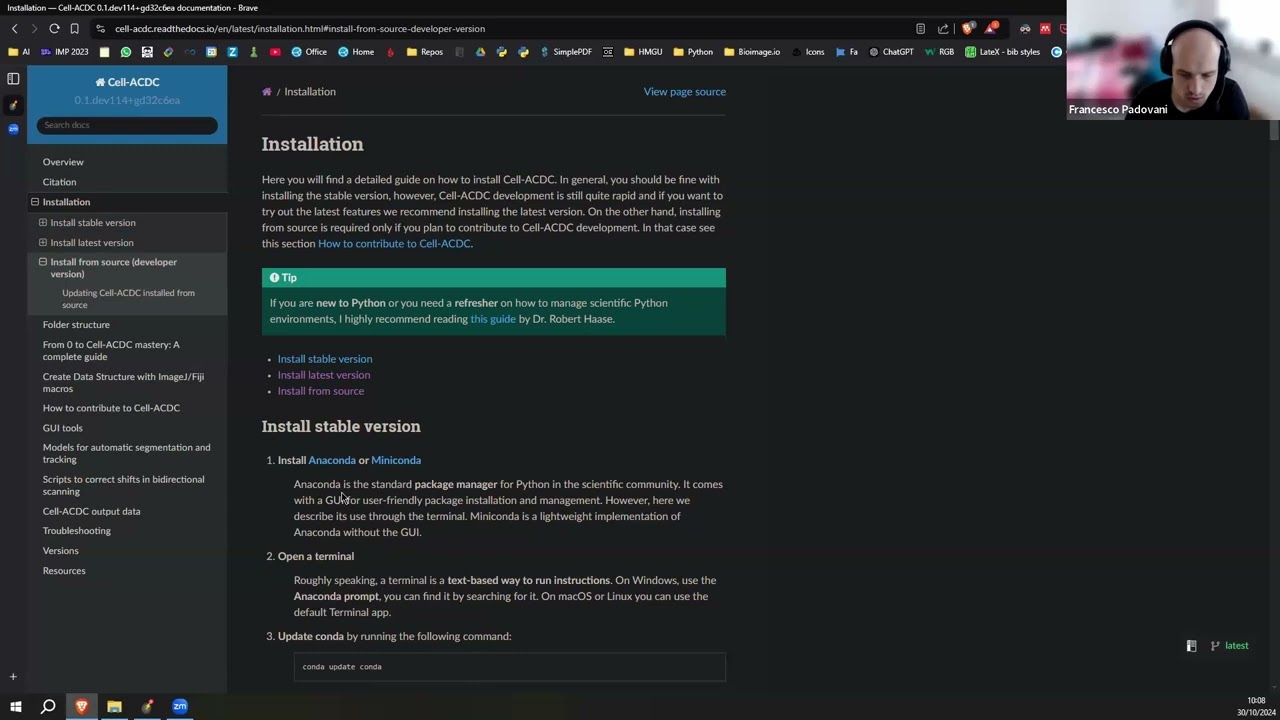Click the Cell-ACDC home title in the sidebar header
This screenshot has width=1280, height=720.
point(127,82)
